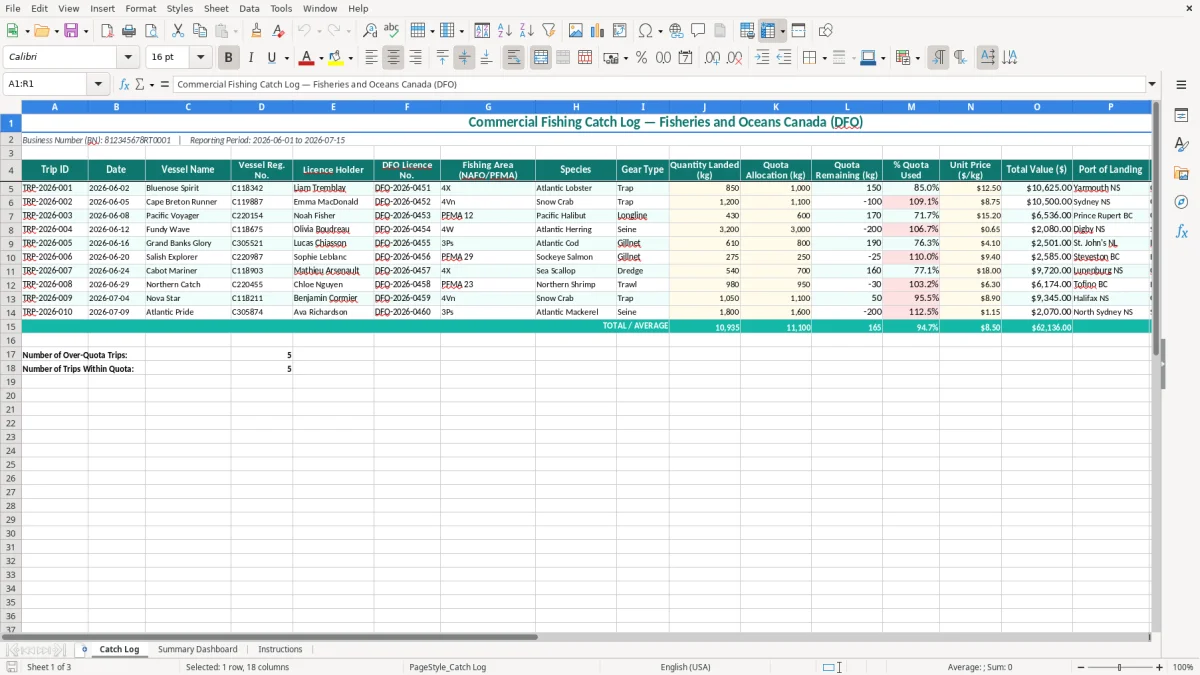Click the Sort Descending icon
The width and height of the screenshot is (1200, 675).
(x=527, y=31)
